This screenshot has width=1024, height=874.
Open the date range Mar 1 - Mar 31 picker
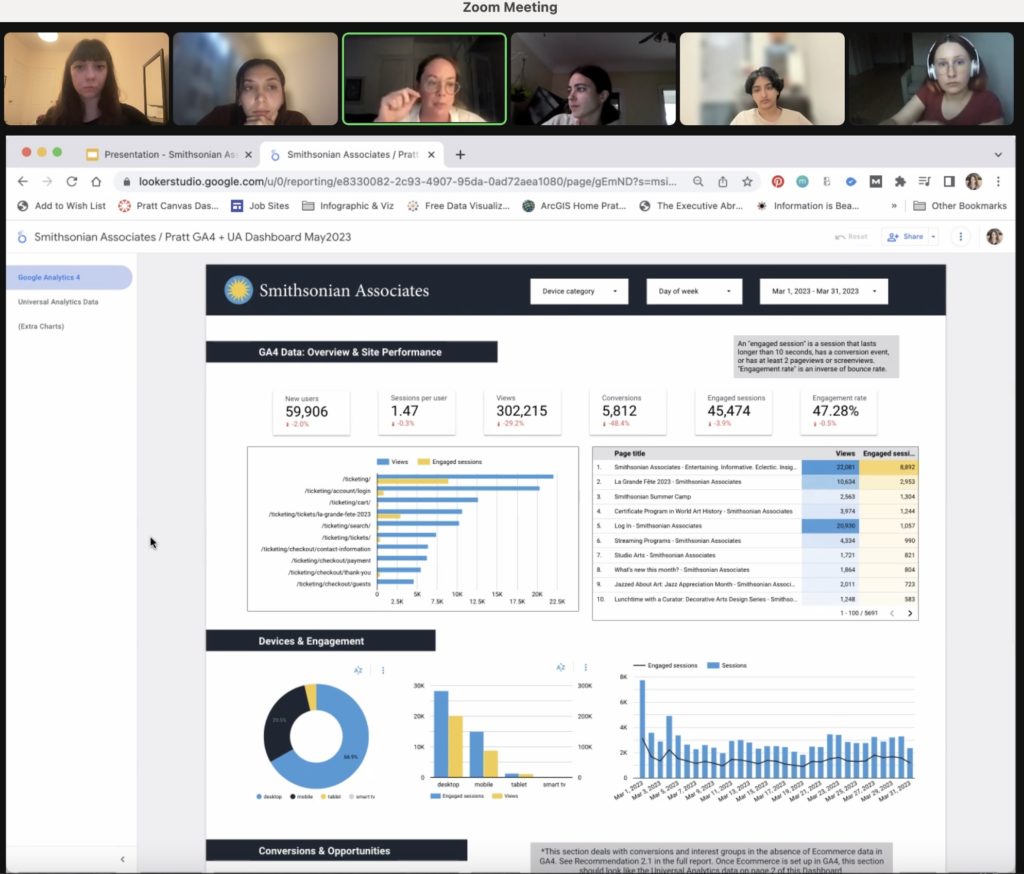click(824, 291)
